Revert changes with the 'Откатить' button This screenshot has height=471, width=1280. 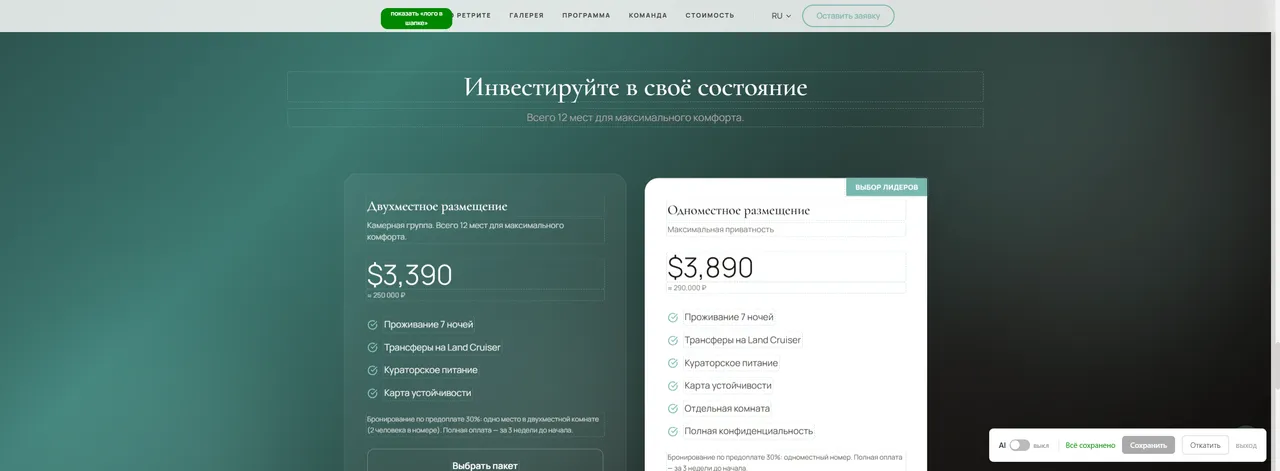[x=1205, y=445]
